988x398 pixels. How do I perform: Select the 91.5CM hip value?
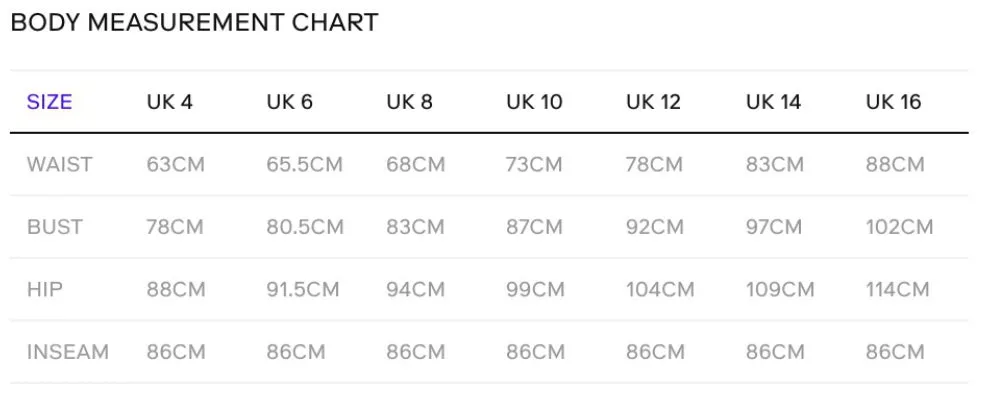click(x=303, y=289)
